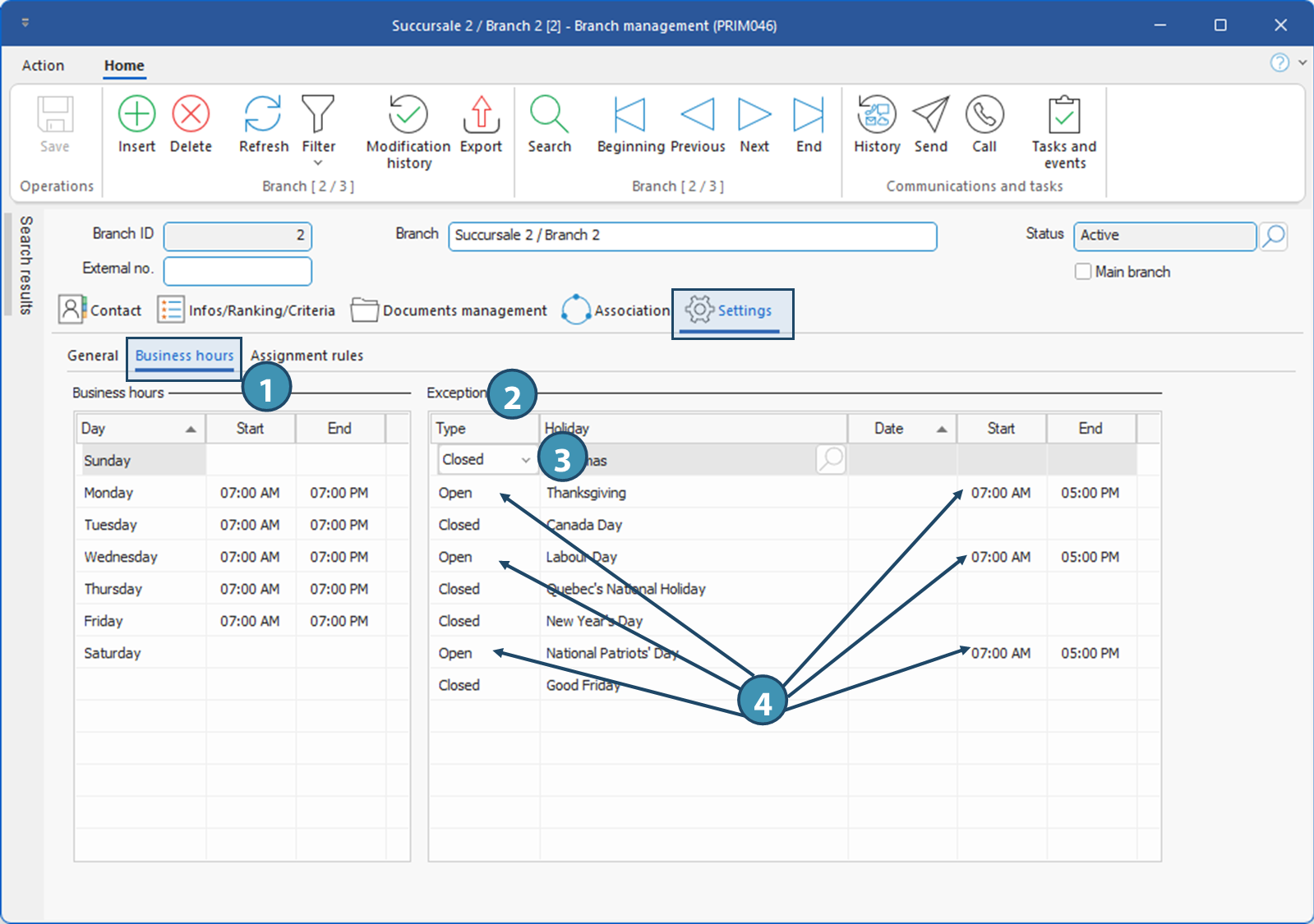Open the Assignment rules tab

pos(307,356)
